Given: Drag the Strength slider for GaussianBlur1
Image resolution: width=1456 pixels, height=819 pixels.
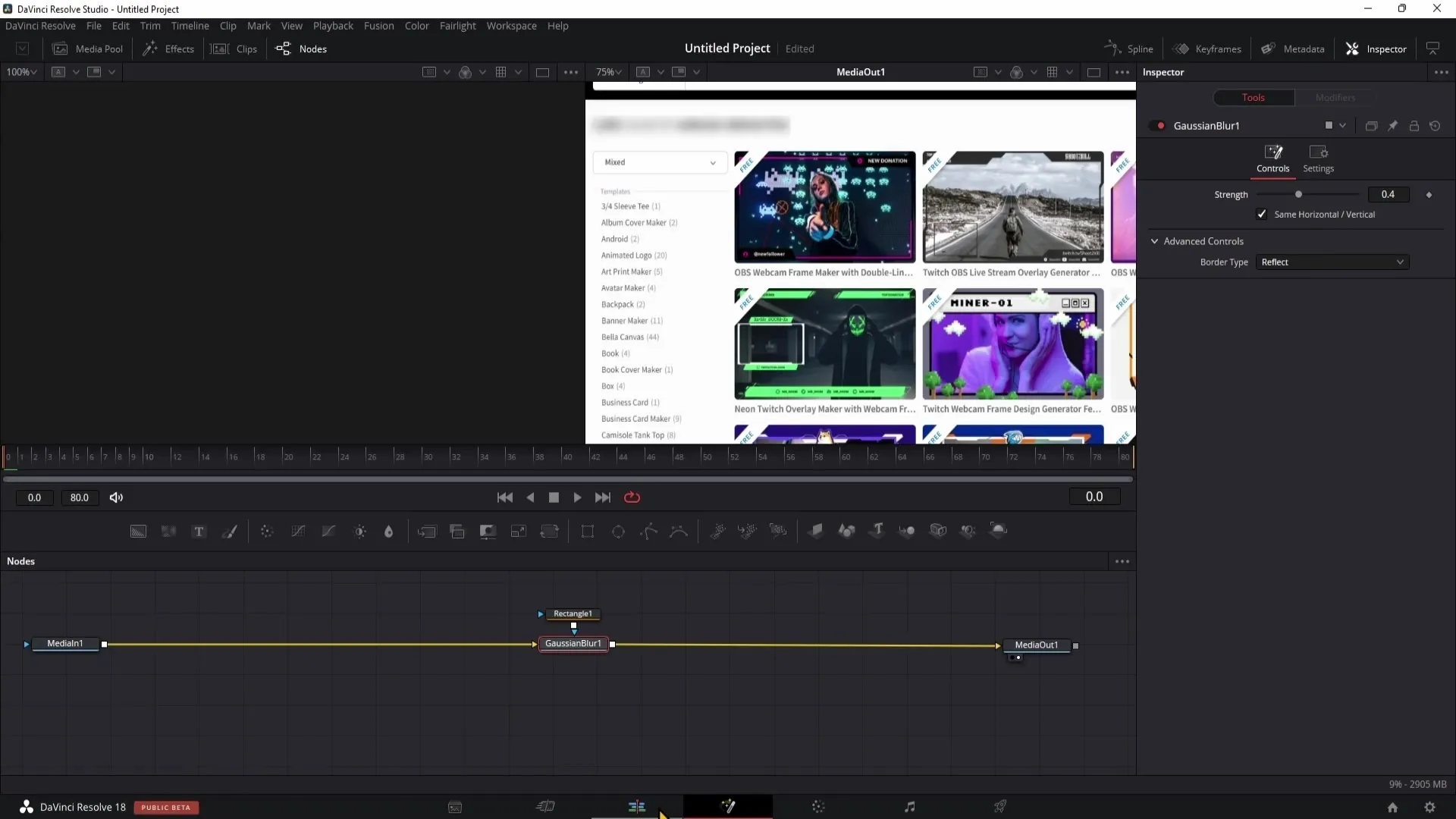Looking at the screenshot, I should tap(1298, 194).
